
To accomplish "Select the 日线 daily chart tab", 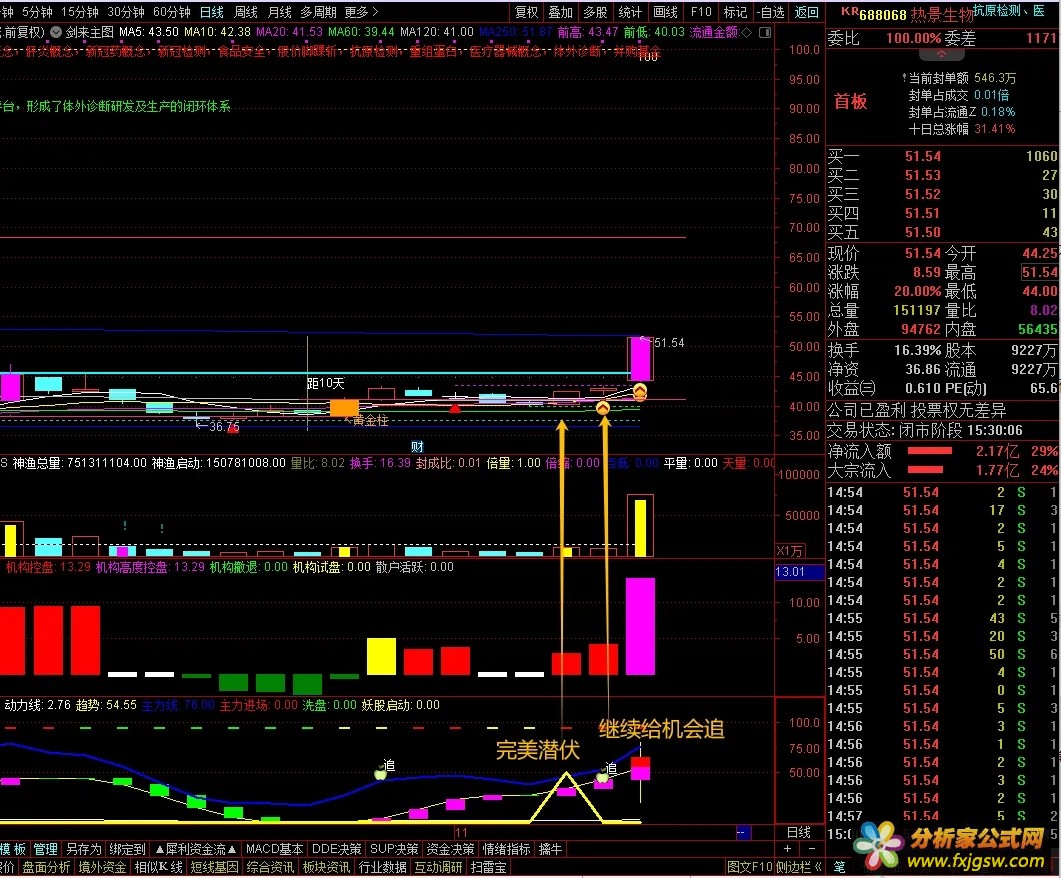I will (x=212, y=12).
